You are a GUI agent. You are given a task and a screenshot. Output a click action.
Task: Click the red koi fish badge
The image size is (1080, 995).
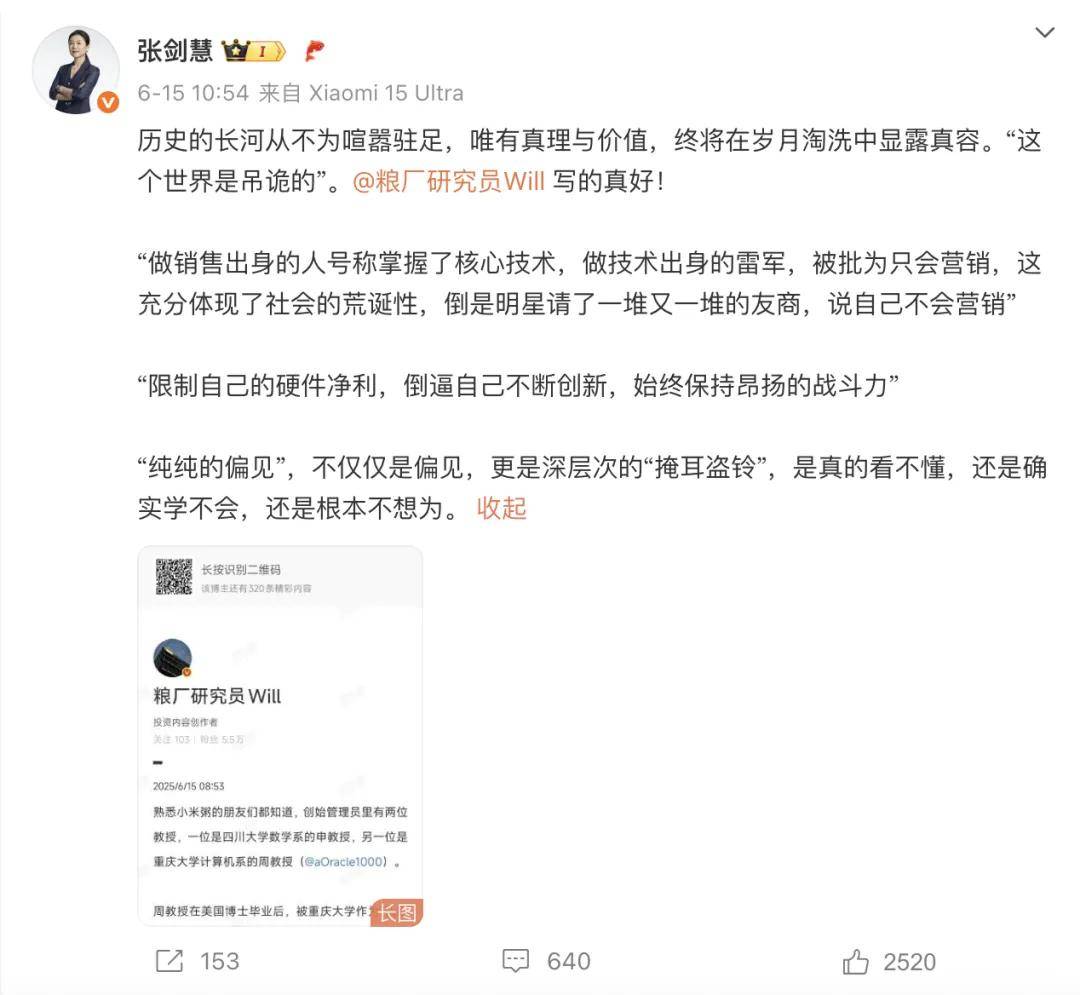tap(314, 50)
